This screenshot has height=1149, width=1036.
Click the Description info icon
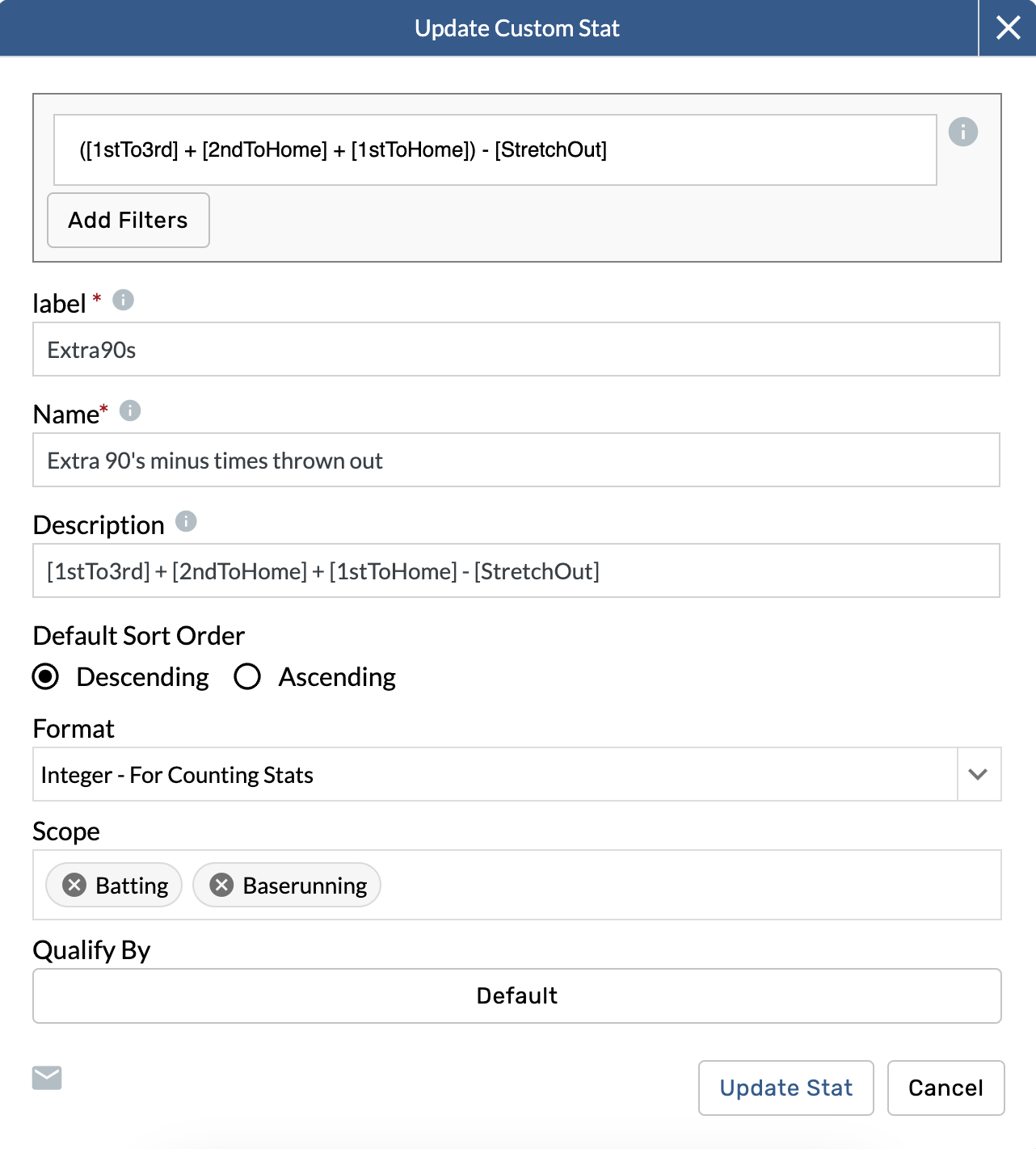[x=186, y=522]
